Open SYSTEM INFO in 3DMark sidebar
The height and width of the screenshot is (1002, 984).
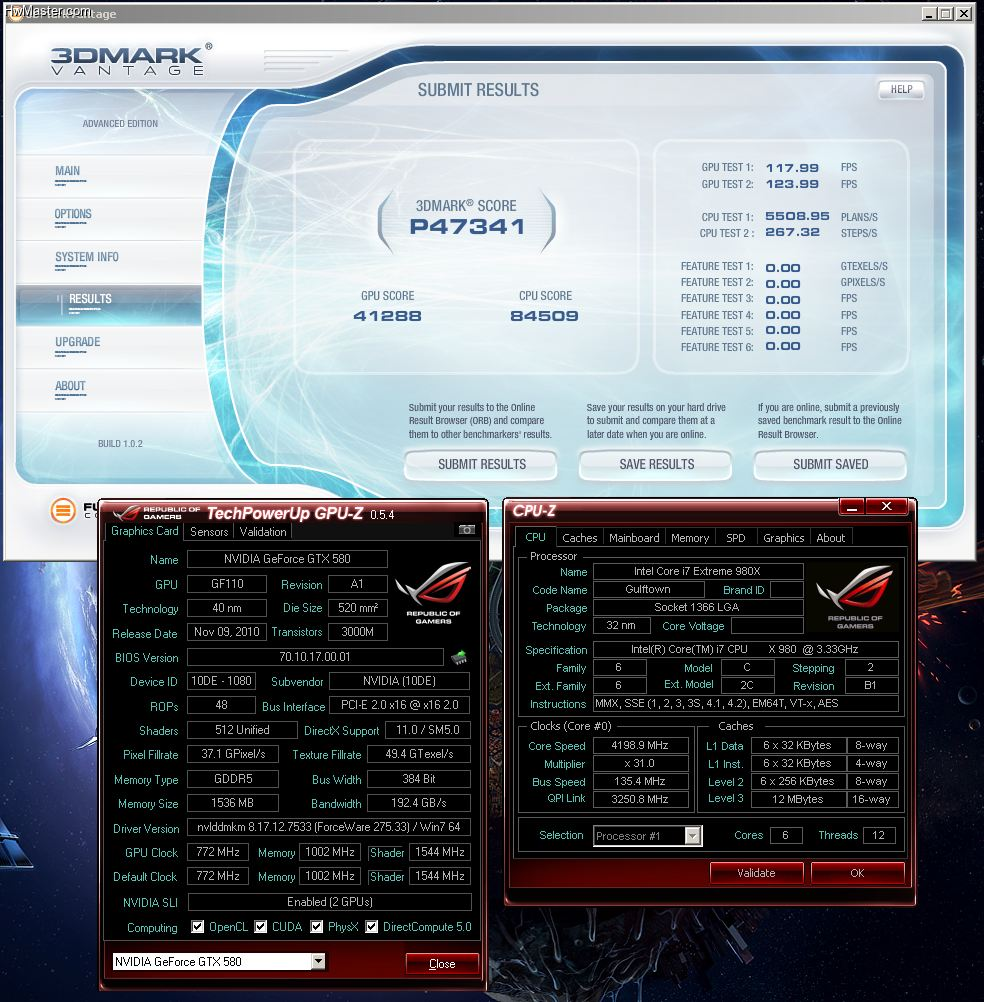[87, 257]
